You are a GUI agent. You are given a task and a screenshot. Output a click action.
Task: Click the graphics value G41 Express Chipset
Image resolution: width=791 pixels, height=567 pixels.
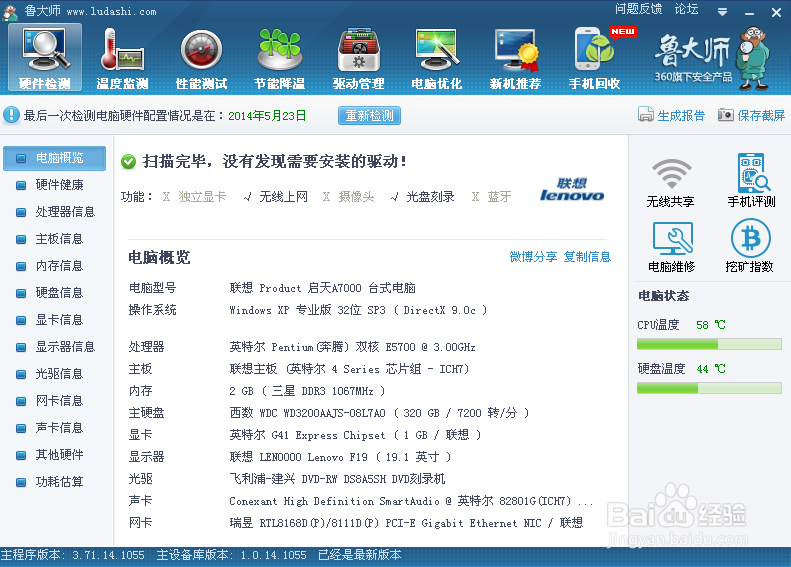point(355,435)
